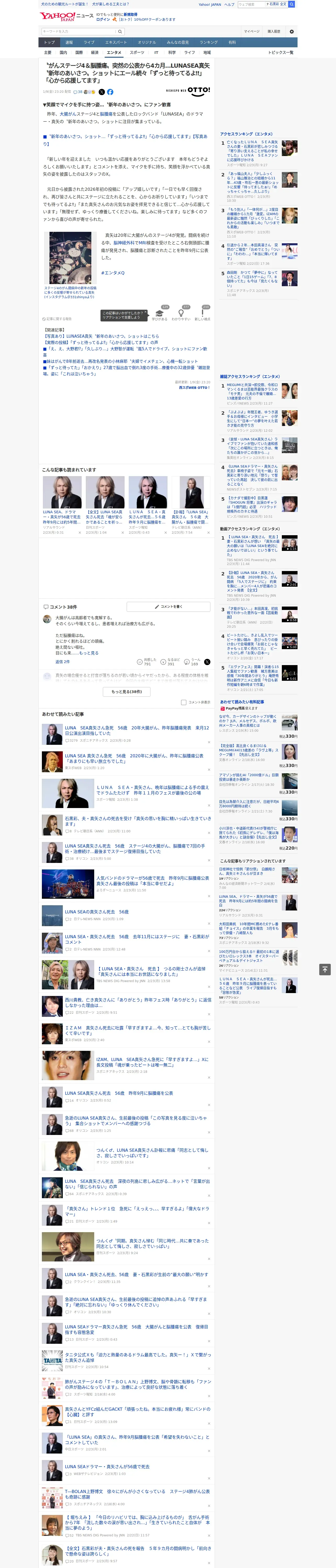Select the スポーツ category

(137, 52)
